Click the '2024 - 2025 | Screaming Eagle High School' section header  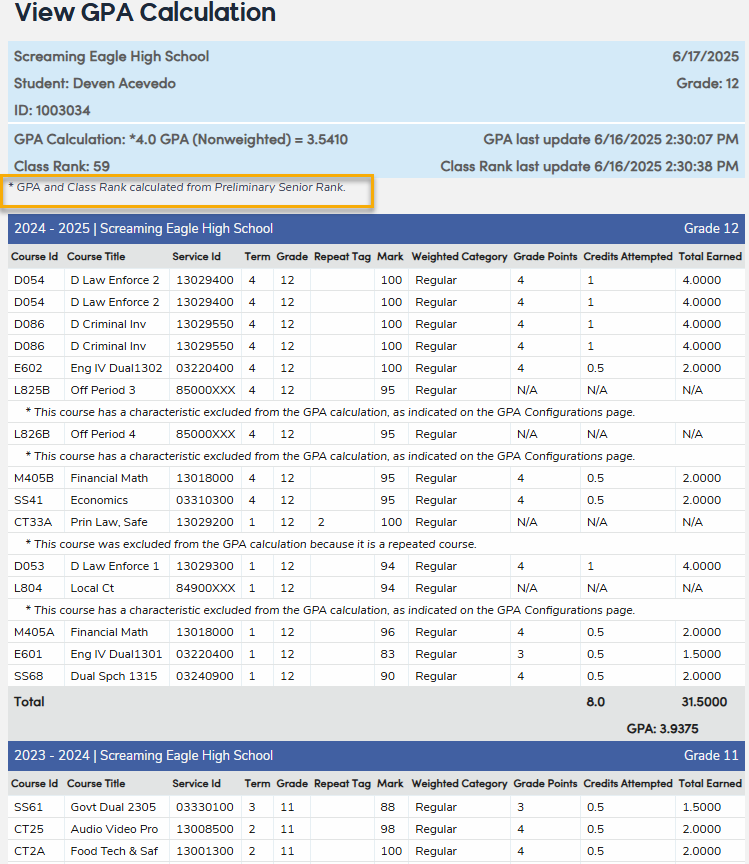click(143, 229)
